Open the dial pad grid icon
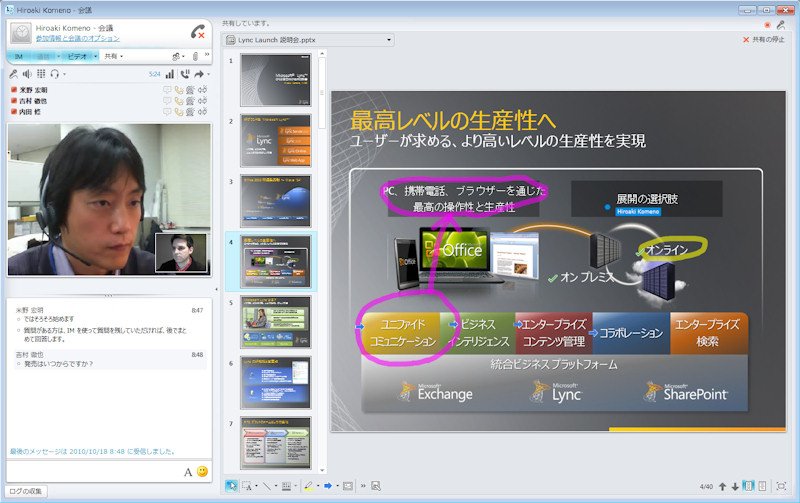This screenshot has width=800, height=503. click(x=41, y=74)
